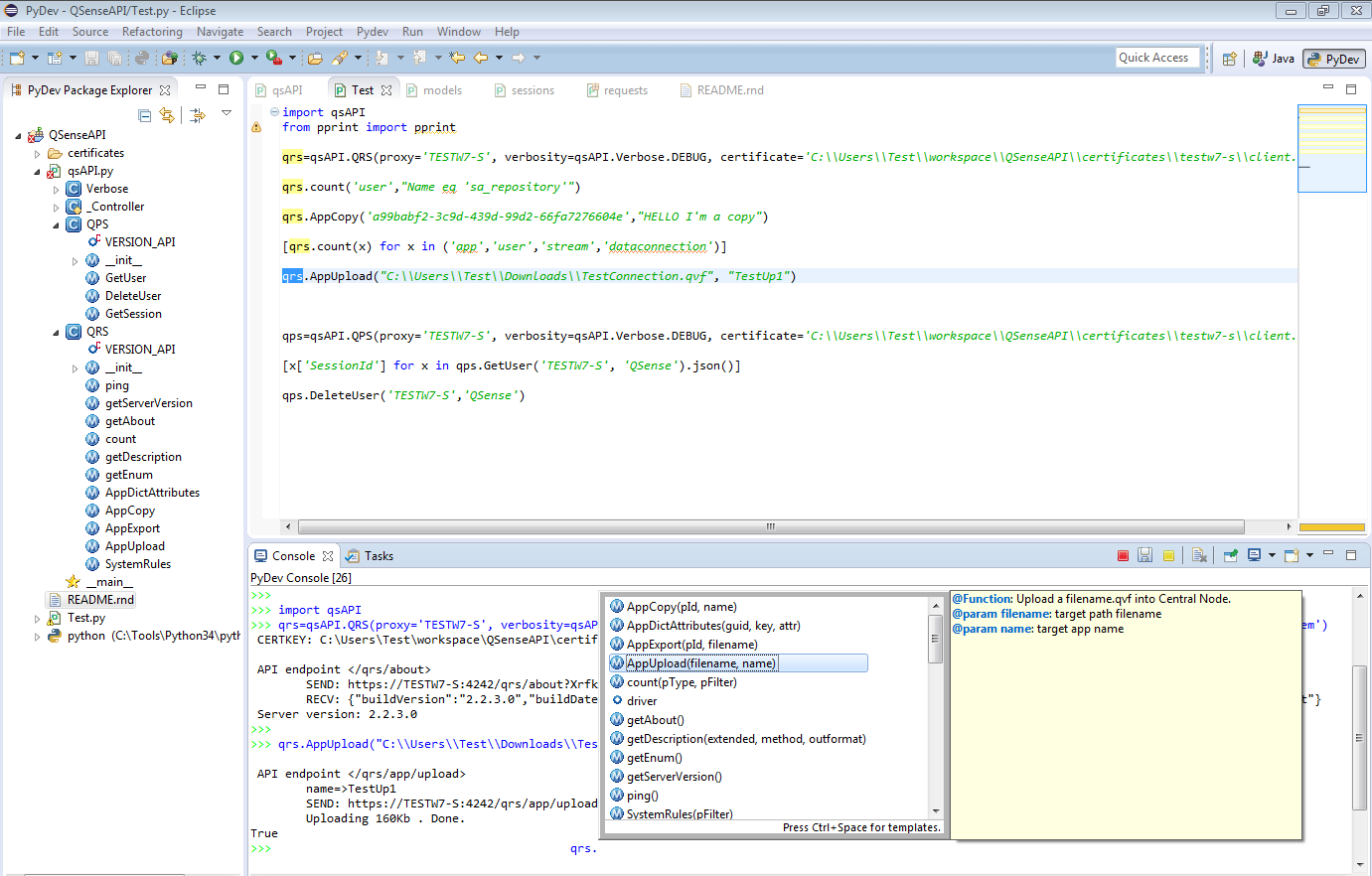Open the Debug button dropdown arrow

pos(217,58)
